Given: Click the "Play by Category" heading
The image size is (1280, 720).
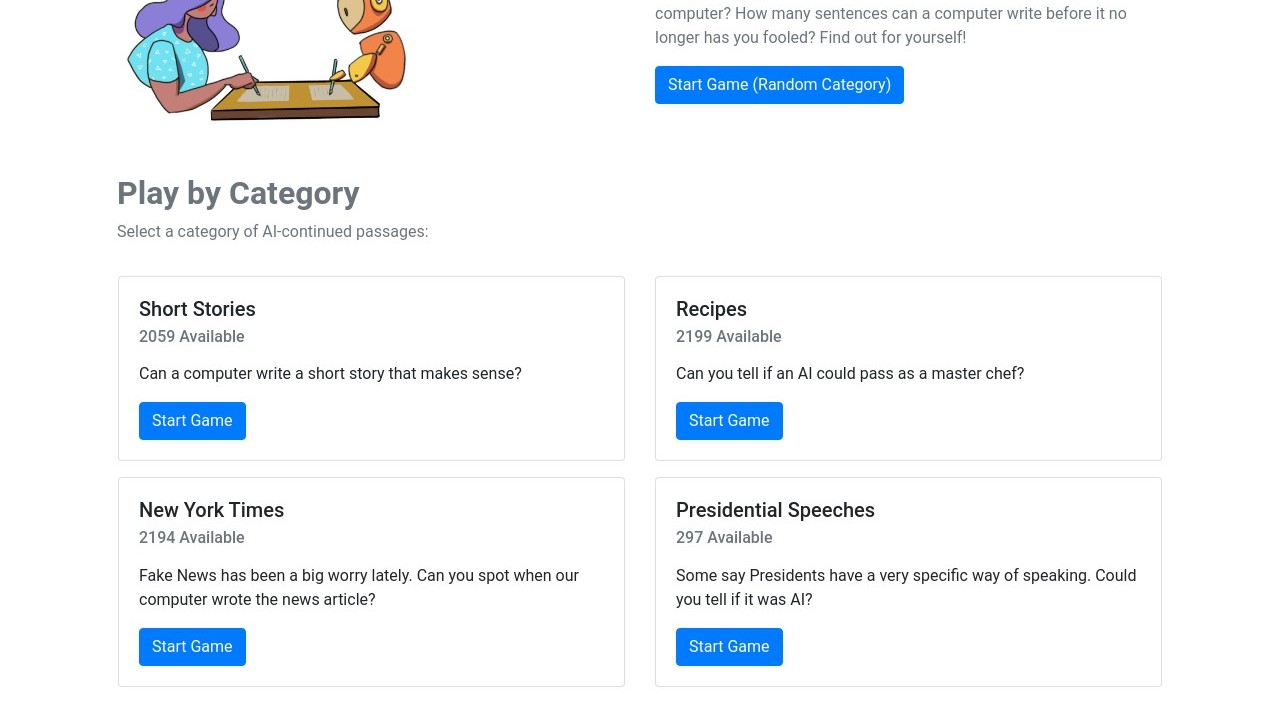Looking at the screenshot, I should click(238, 193).
